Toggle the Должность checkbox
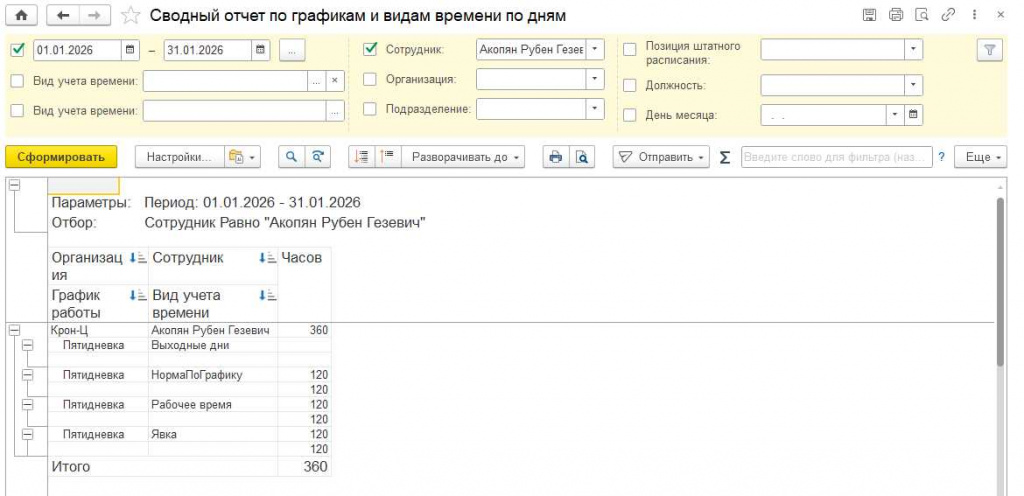The height and width of the screenshot is (496, 1024). point(630,85)
